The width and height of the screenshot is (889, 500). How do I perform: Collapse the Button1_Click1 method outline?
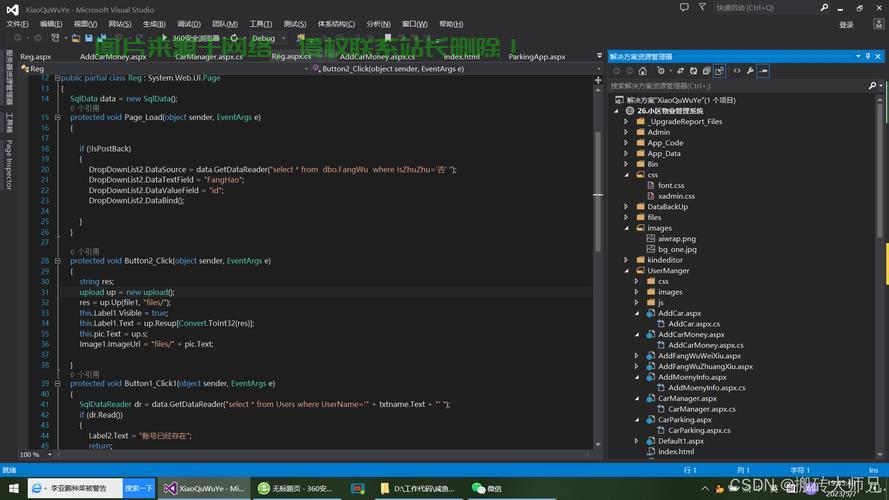[x=57, y=384]
